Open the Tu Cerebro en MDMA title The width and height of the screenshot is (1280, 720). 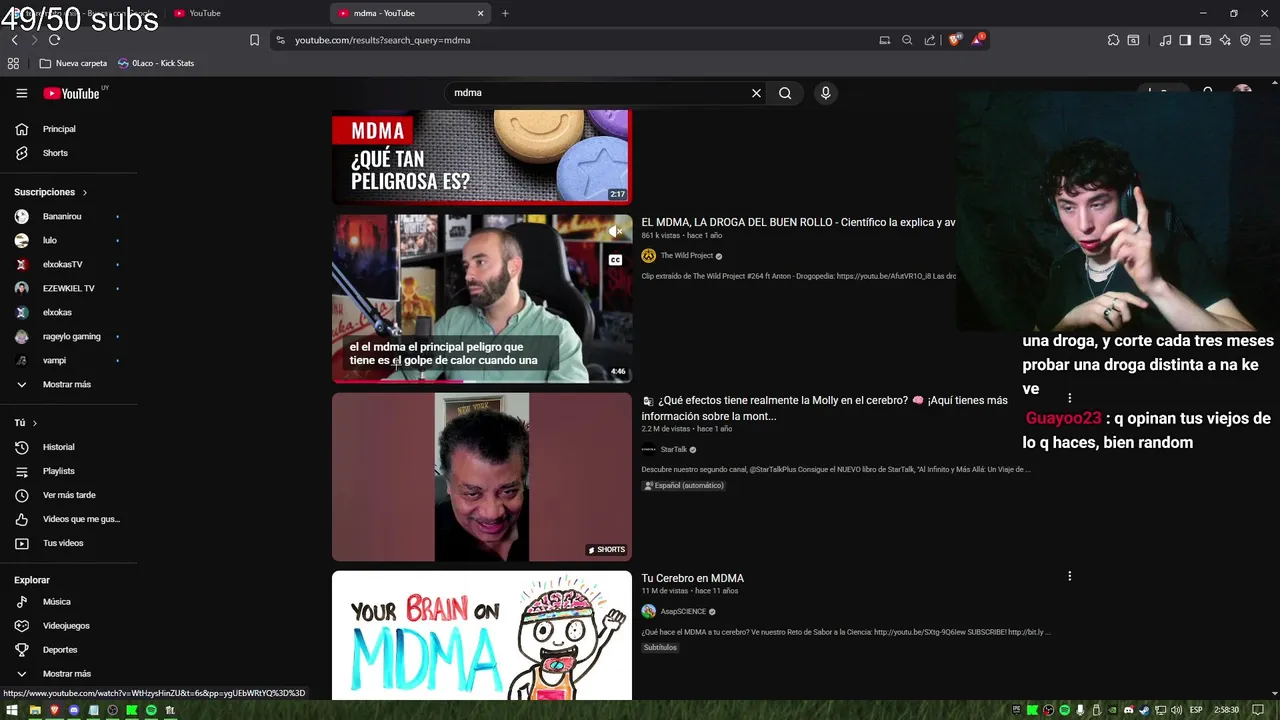tap(693, 578)
